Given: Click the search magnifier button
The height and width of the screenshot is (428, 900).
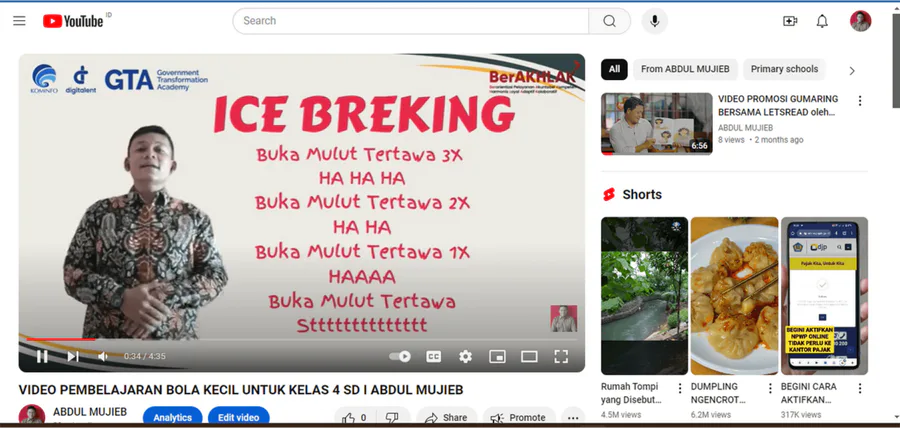Looking at the screenshot, I should pos(609,21).
